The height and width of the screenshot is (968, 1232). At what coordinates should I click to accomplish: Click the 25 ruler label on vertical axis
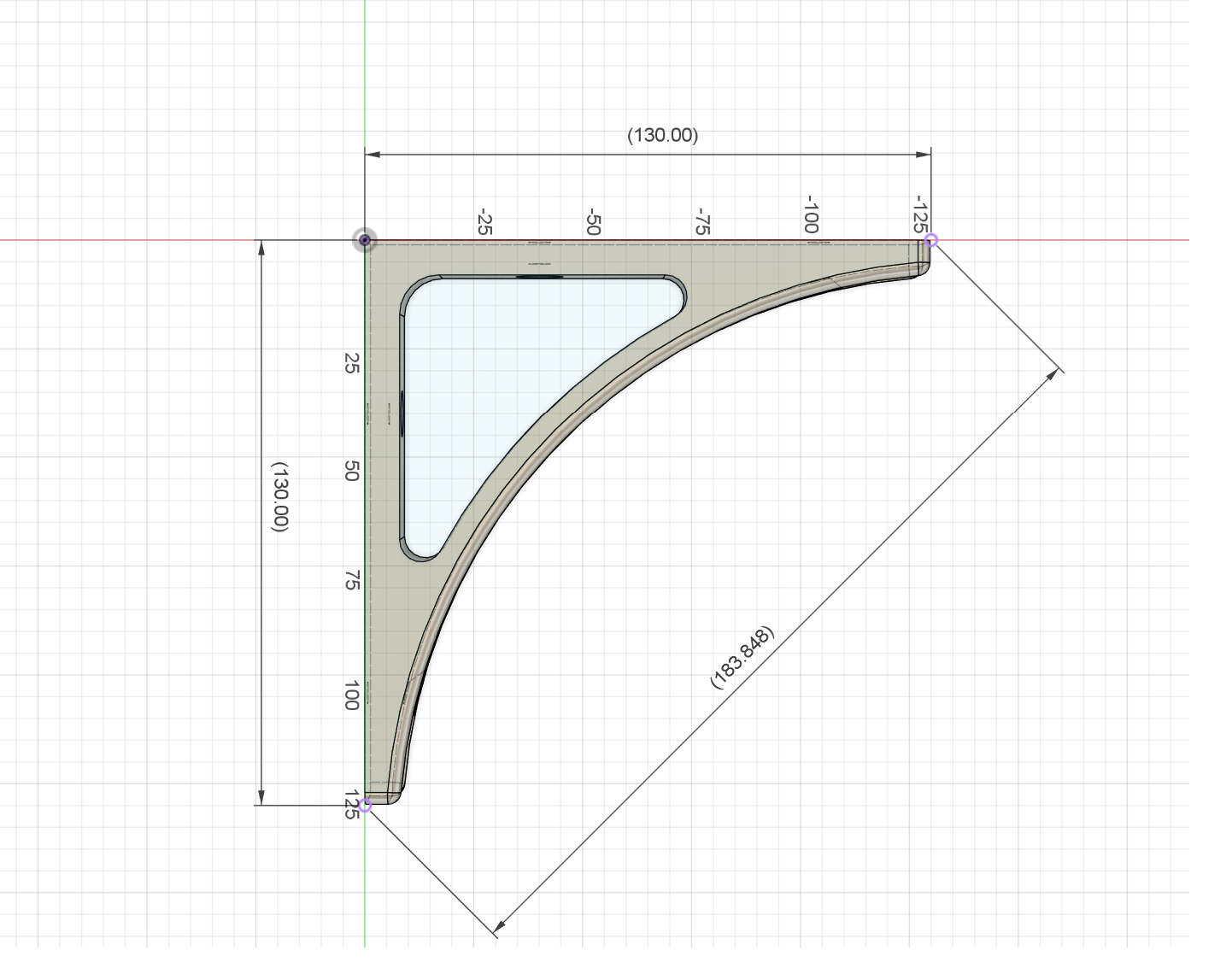351,363
